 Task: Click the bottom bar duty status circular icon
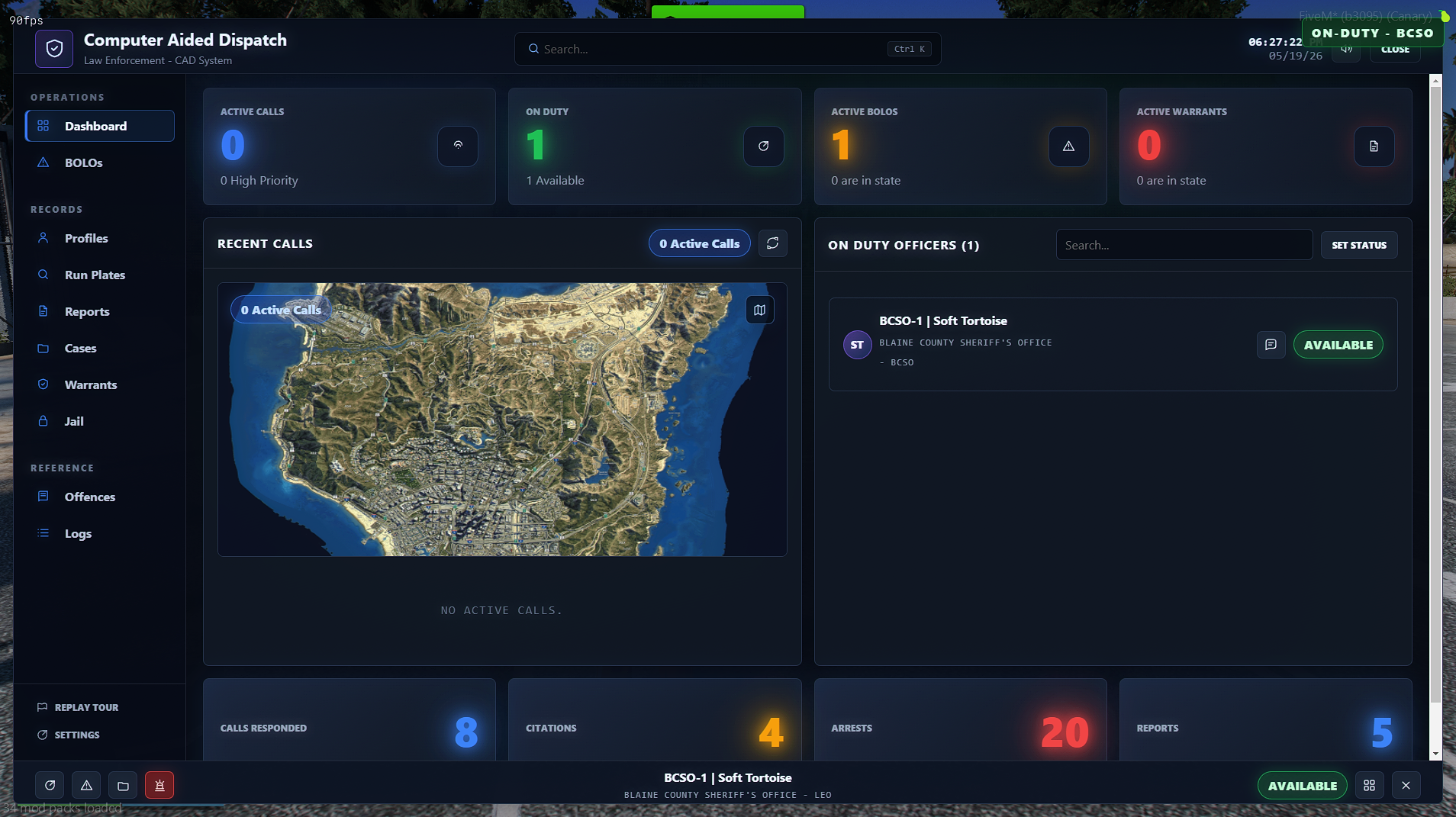pyautogui.click(x=50, y=785)
